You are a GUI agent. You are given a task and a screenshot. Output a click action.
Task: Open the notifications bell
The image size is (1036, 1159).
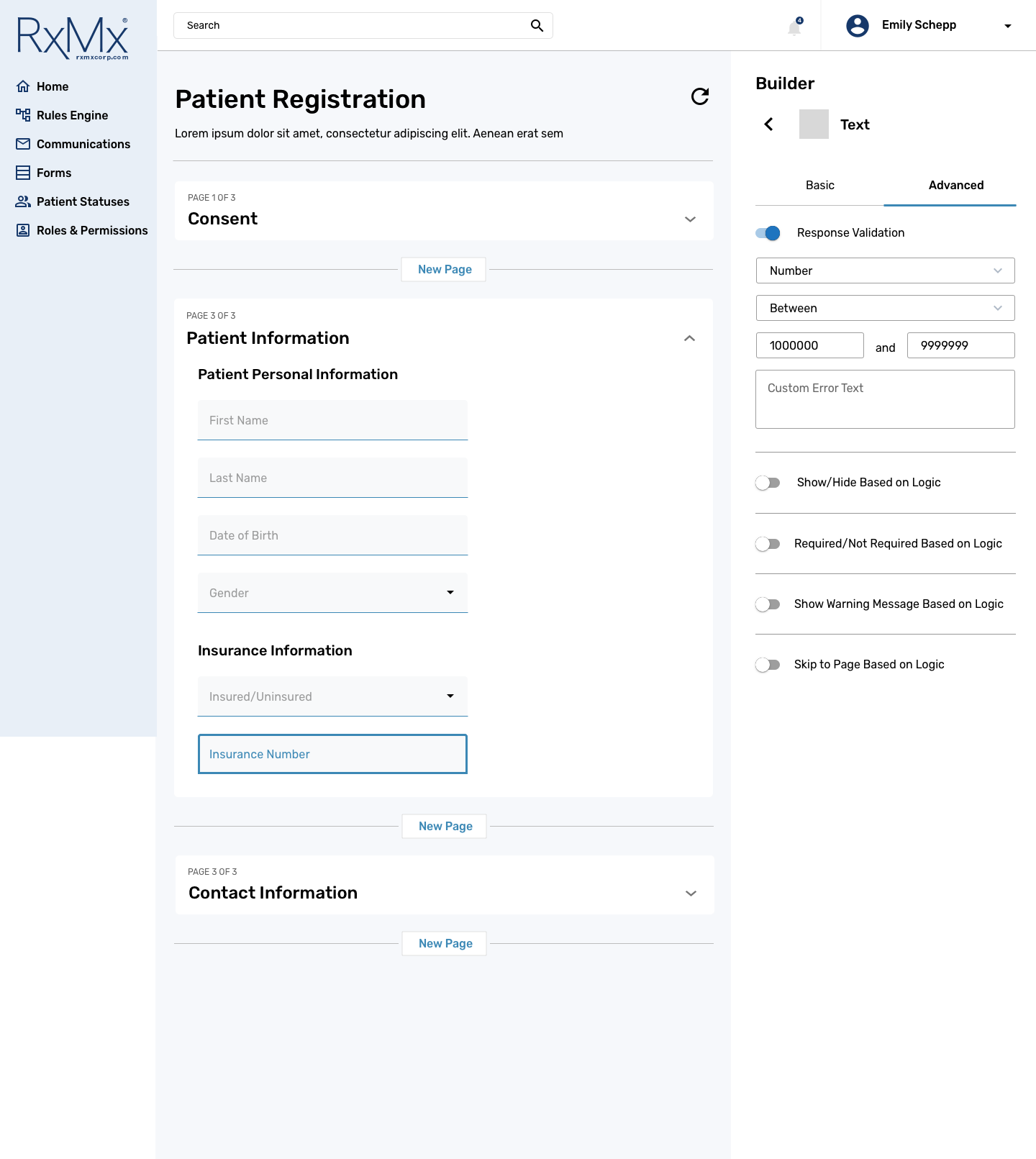tap(794, 27)
